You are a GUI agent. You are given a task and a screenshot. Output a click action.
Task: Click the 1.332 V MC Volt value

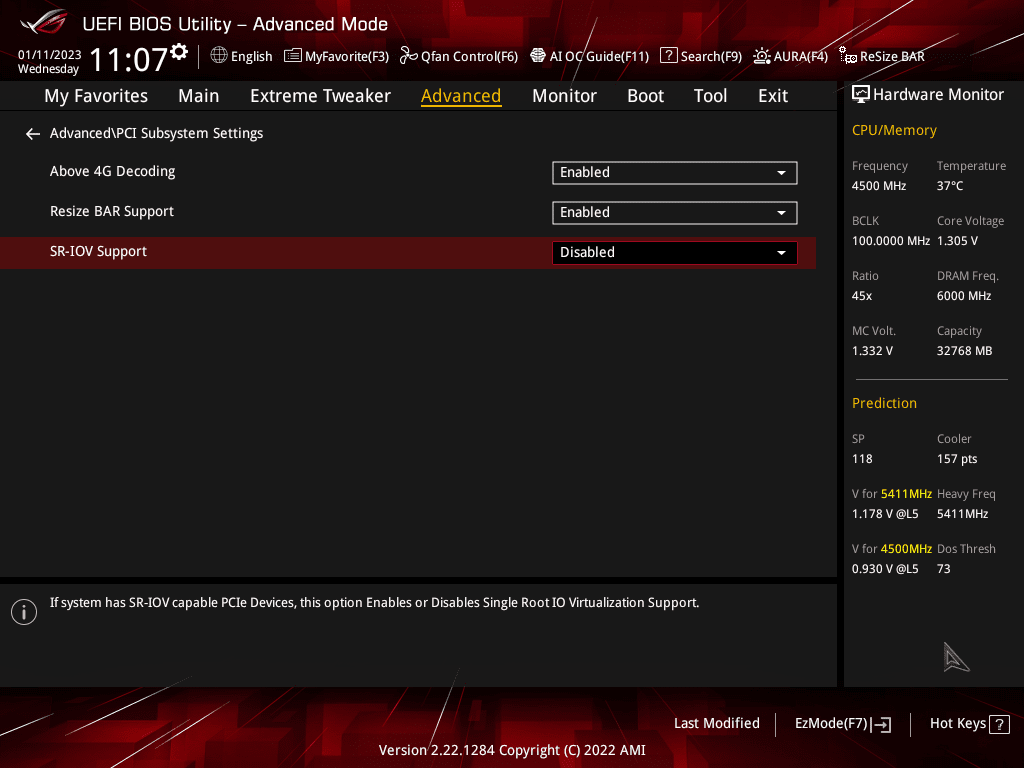click(x=872, y=351)
